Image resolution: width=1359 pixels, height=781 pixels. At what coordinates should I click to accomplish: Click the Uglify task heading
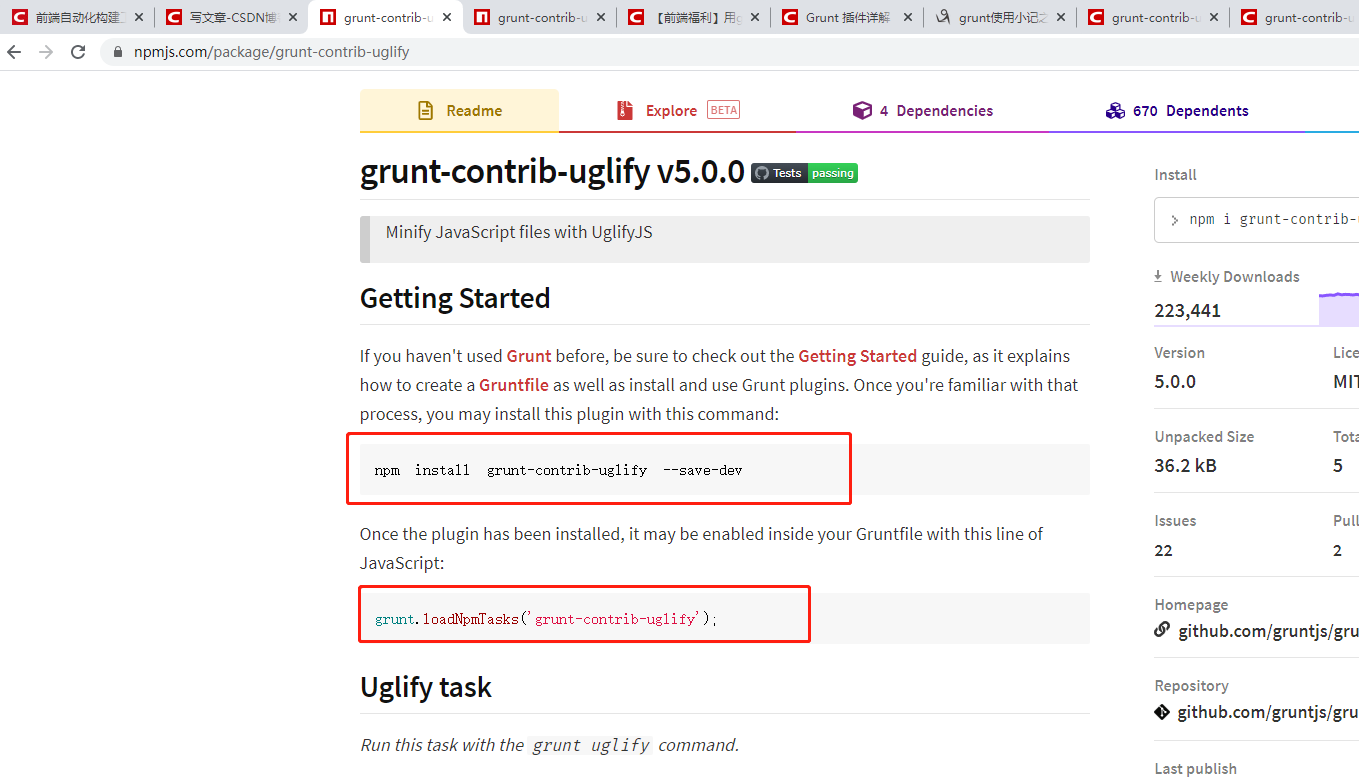click(x=426, y=688)
